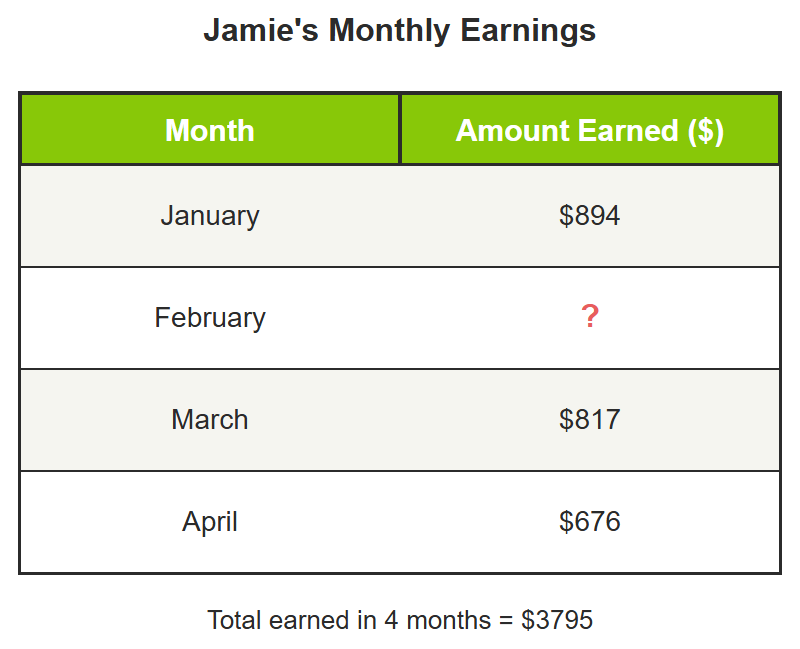Click the March cell

tap(210, 420)
